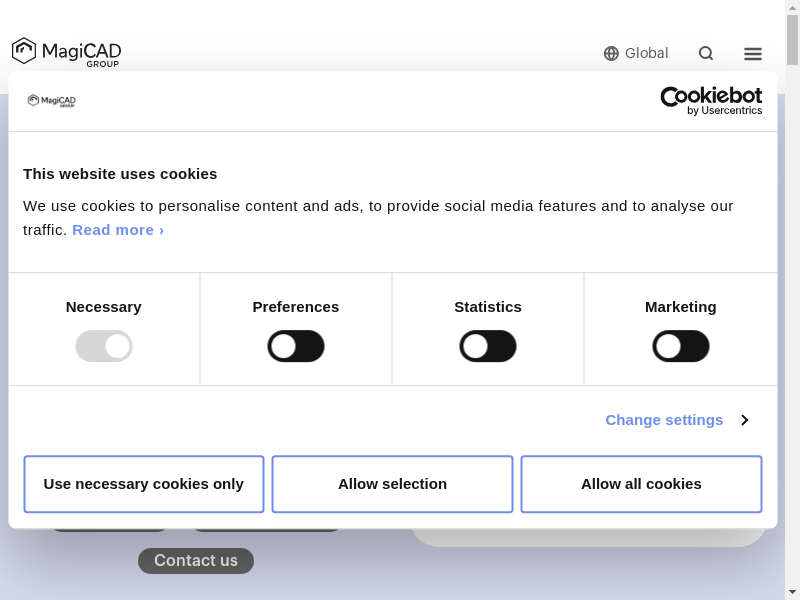Click the page scrollbar down arrow

tap(792, 591)
